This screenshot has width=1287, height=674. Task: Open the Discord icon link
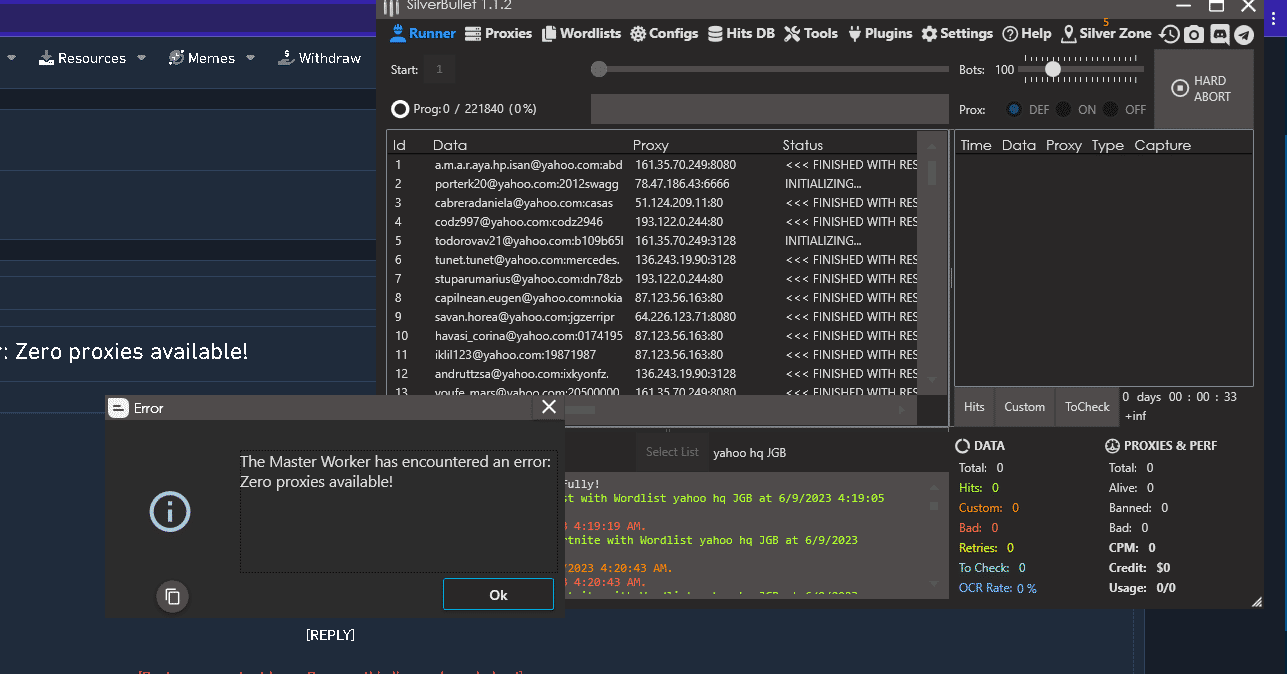1219,34
